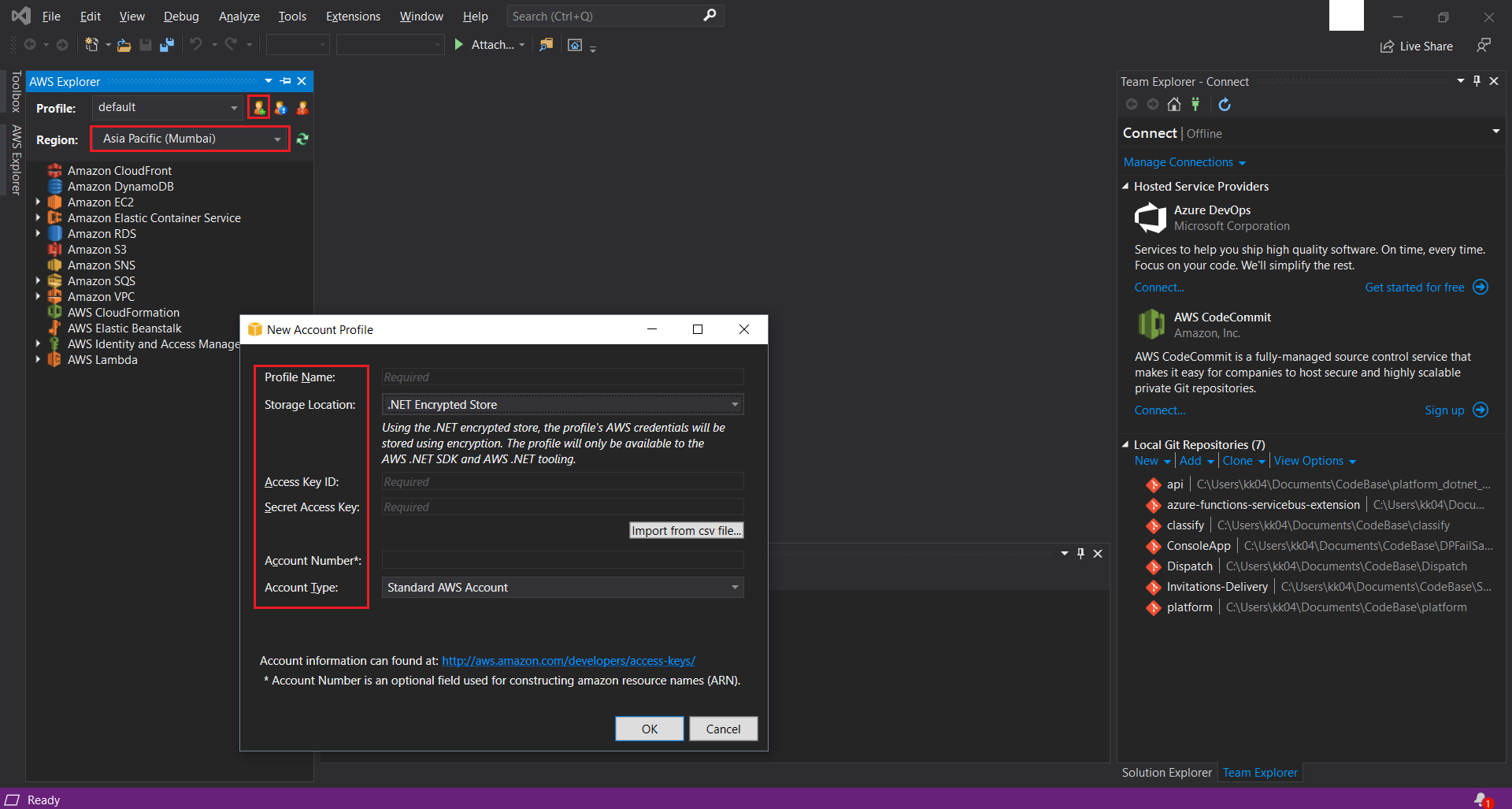Image resolution: width=1512 pixels, height=809 pixels.
Task: Collapse the Local Git Repositories section
Action: pos(1125,445)
